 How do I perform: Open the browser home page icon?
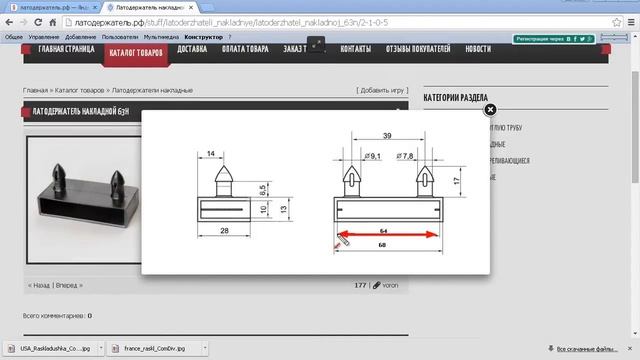click(x=53, y=22)
